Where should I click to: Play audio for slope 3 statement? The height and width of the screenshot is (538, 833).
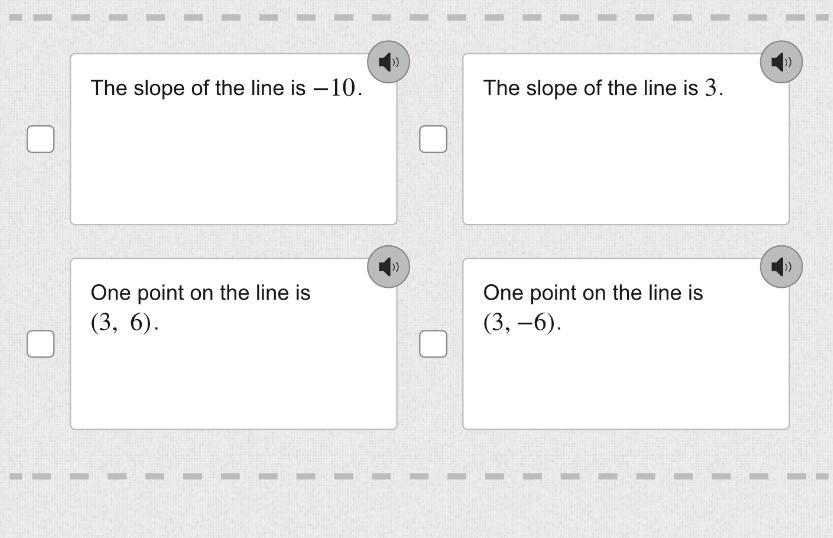pos(781,62)
